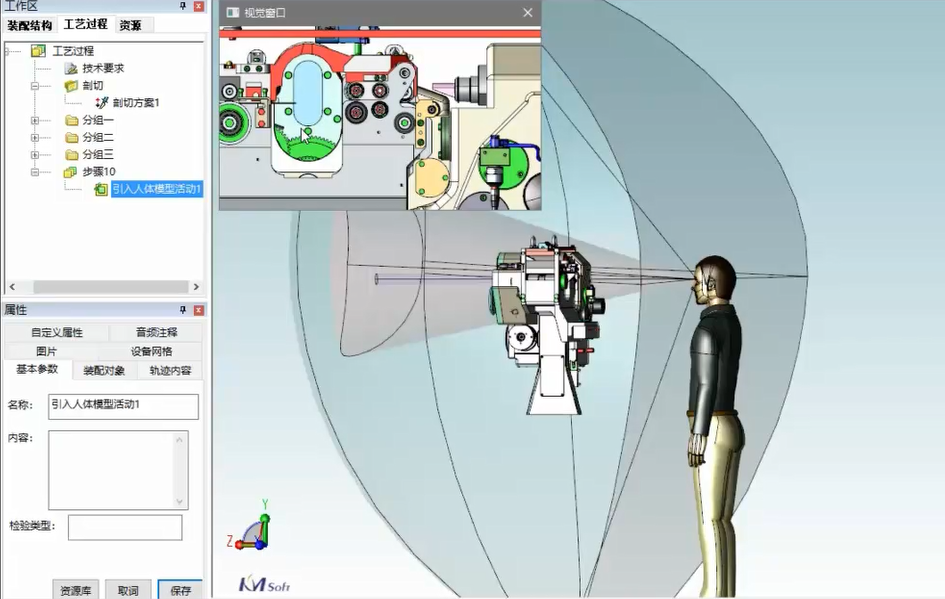Viewport: 945px width, 599px height.
Task: Expand the 分组一 folder node
Action: (x=35, y=120)
